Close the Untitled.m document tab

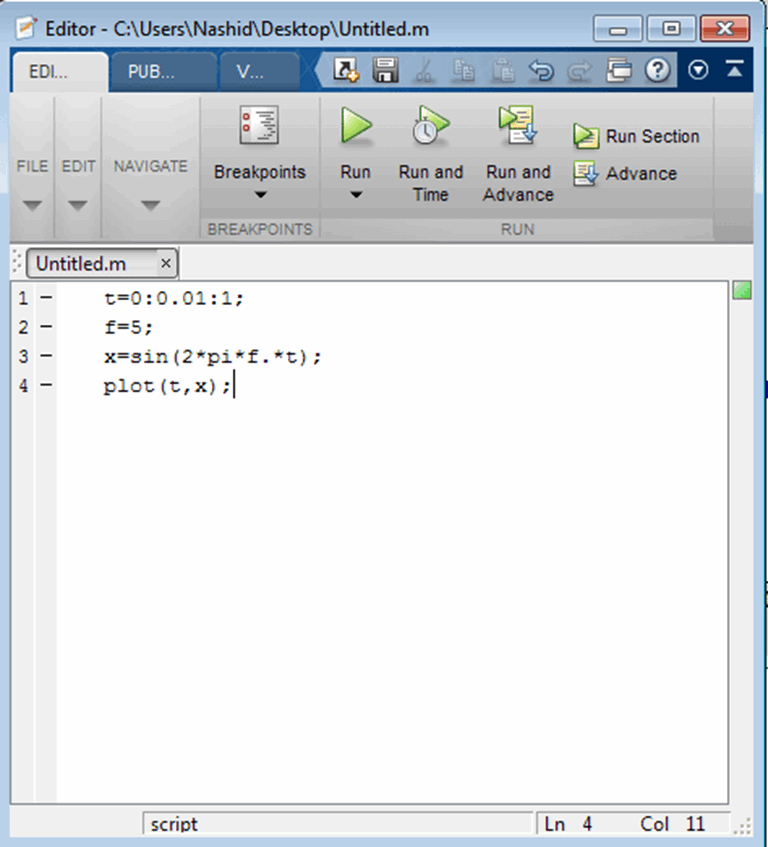click(x=166, y=263)
